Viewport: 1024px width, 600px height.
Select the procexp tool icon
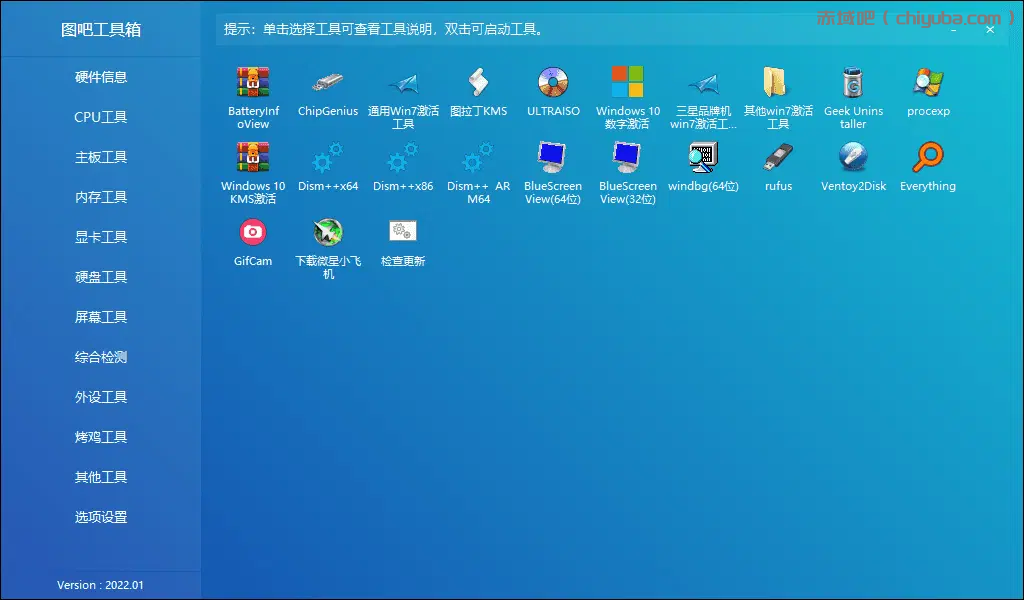928,83
